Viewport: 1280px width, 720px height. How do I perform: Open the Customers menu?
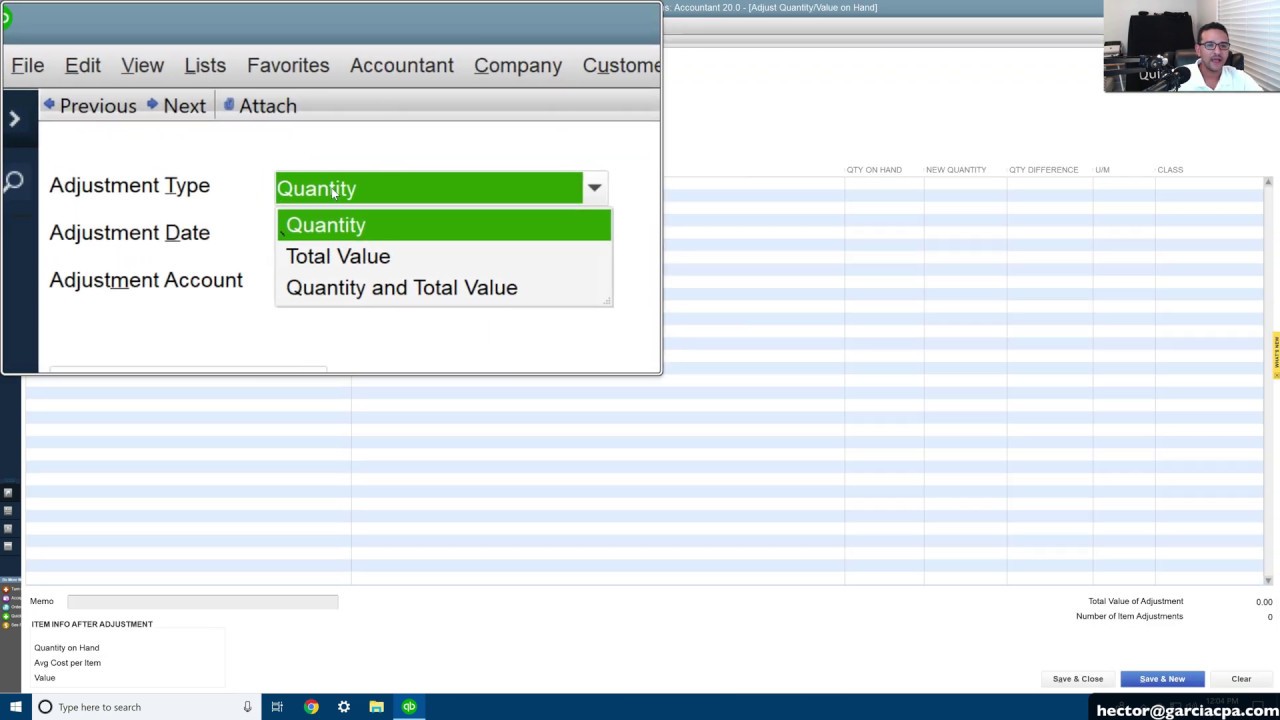pos(621,65)
